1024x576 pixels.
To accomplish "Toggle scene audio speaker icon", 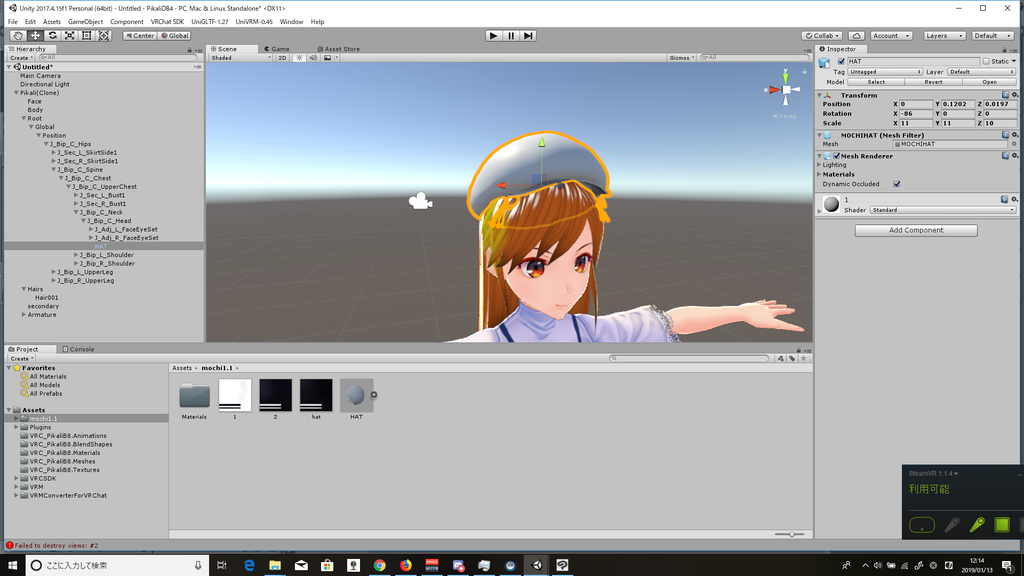I will 313,57.
